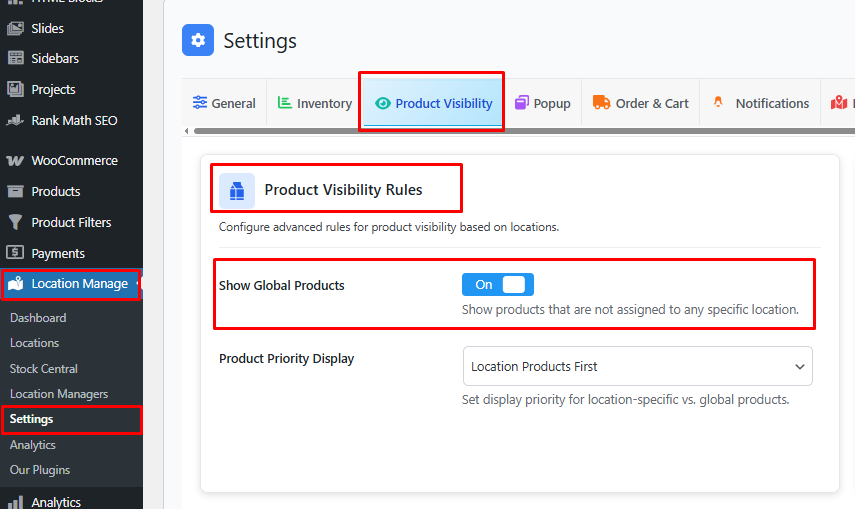Click the Settings gear icon in header
Screen dimensions: 855x509
pos(198,41)
